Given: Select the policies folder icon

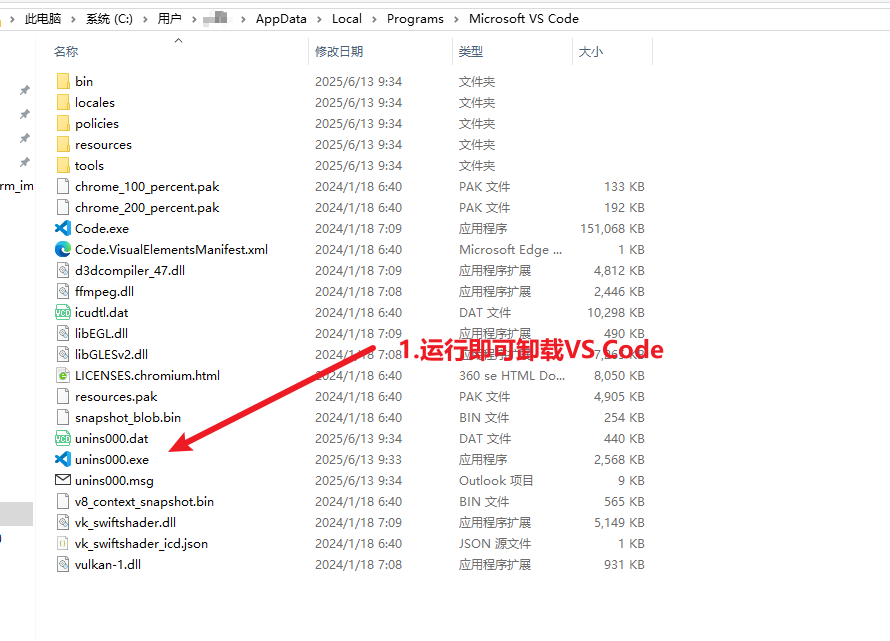Looking at the screenshot, I should (63, 123).
